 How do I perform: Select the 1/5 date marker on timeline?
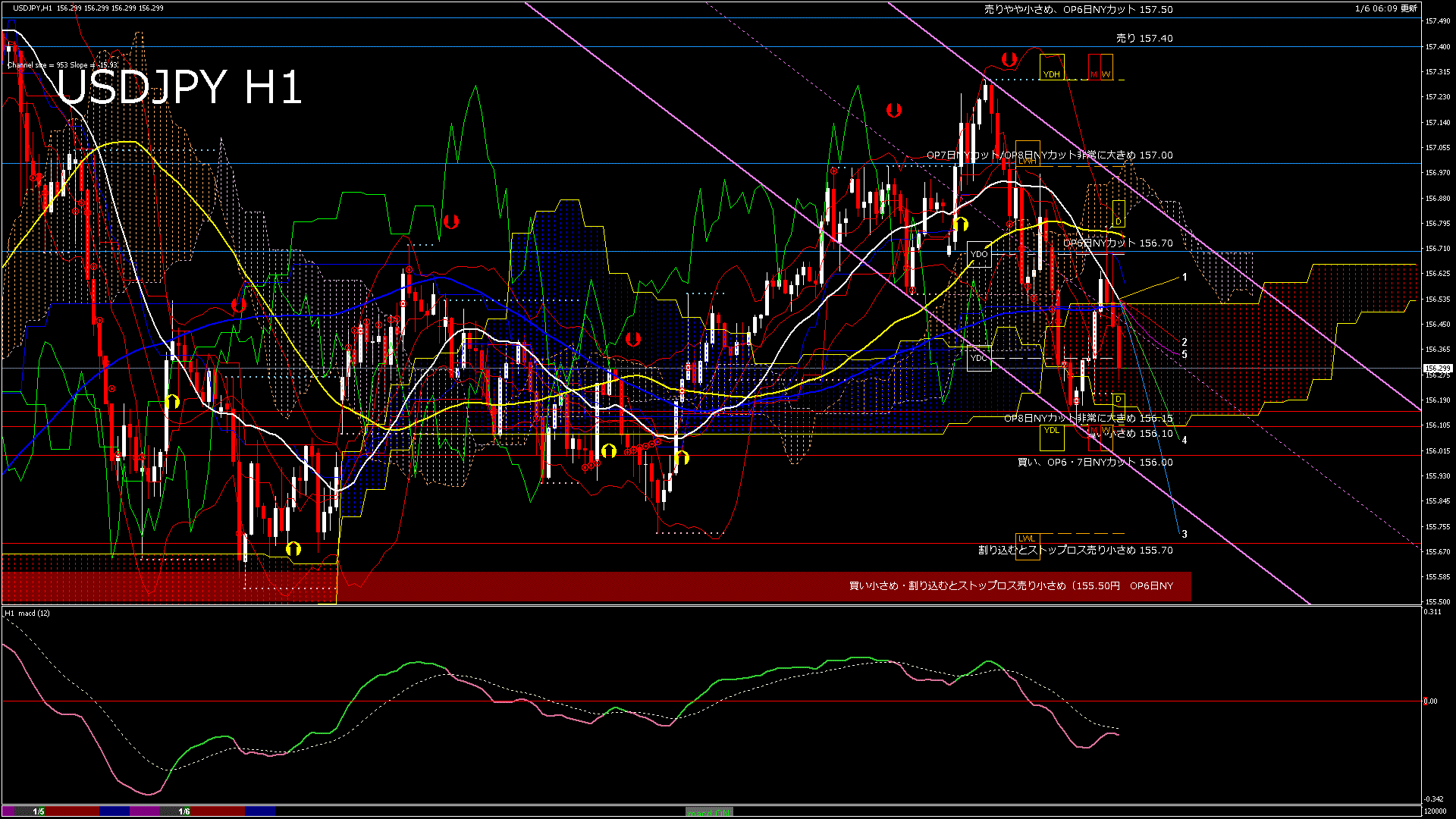[x=39, y=811]
